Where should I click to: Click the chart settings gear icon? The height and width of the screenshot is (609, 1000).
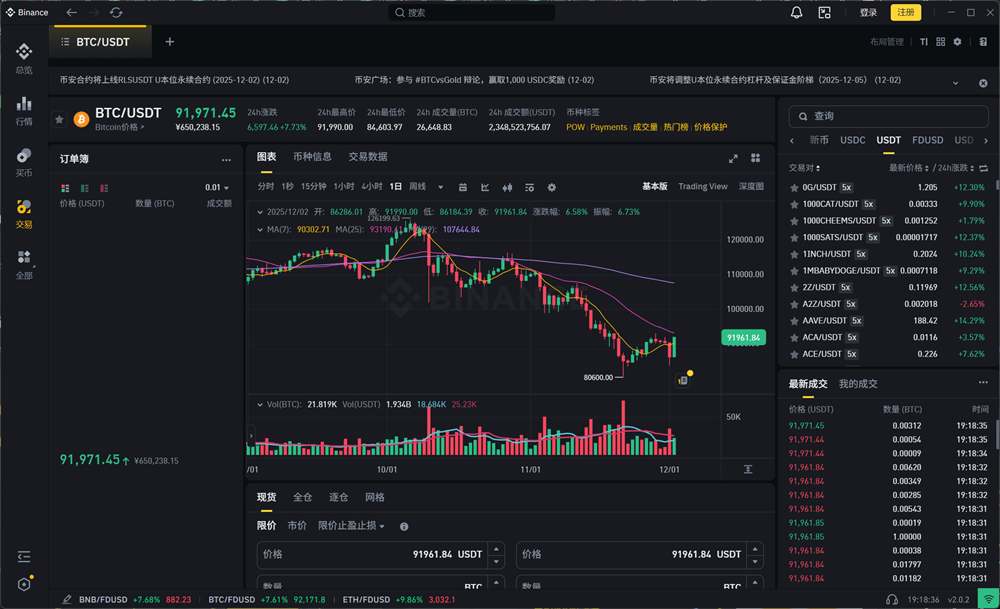pyautogui.click(x=552, y=187)
